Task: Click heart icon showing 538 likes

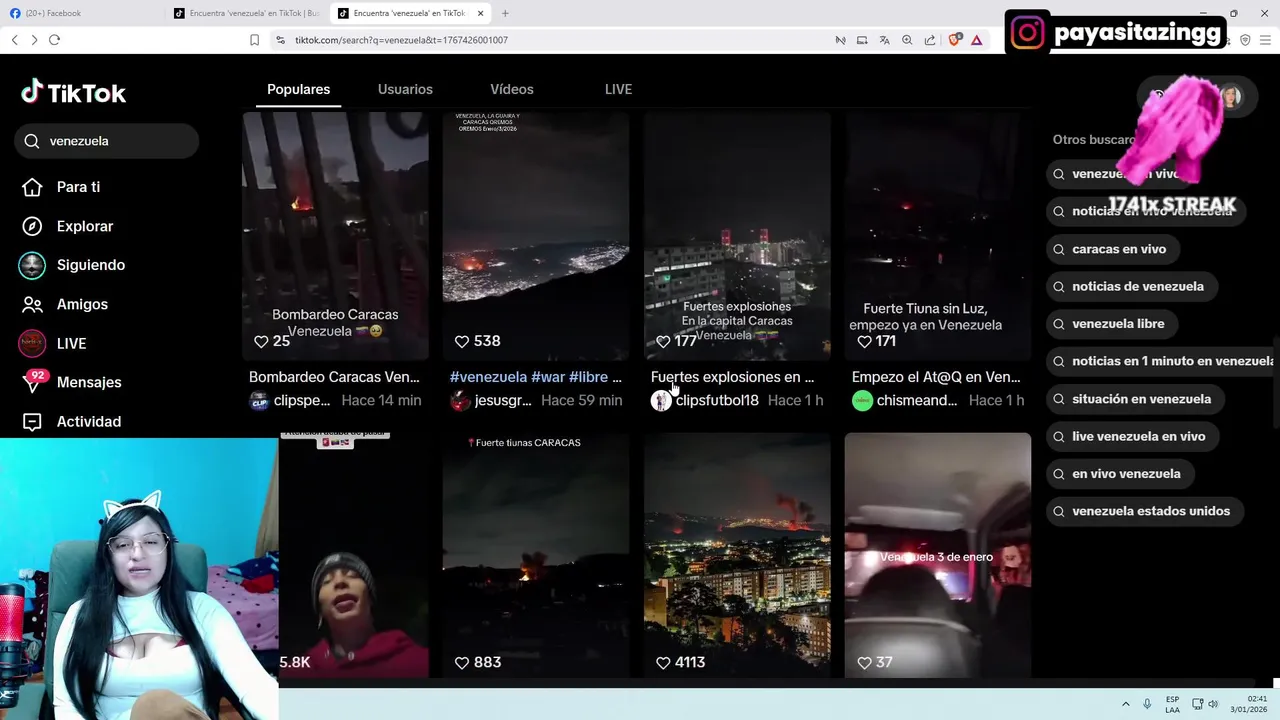Action: pos(462,341)
